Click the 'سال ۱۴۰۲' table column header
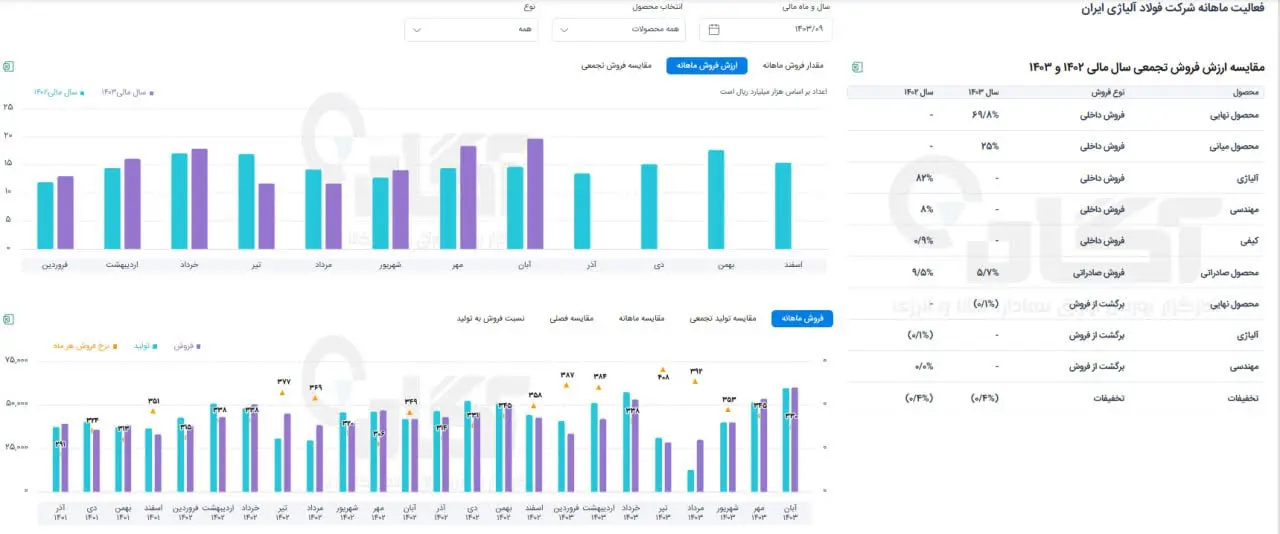The width and height of the screenshot is (1280, 534). tap(917, 92)
